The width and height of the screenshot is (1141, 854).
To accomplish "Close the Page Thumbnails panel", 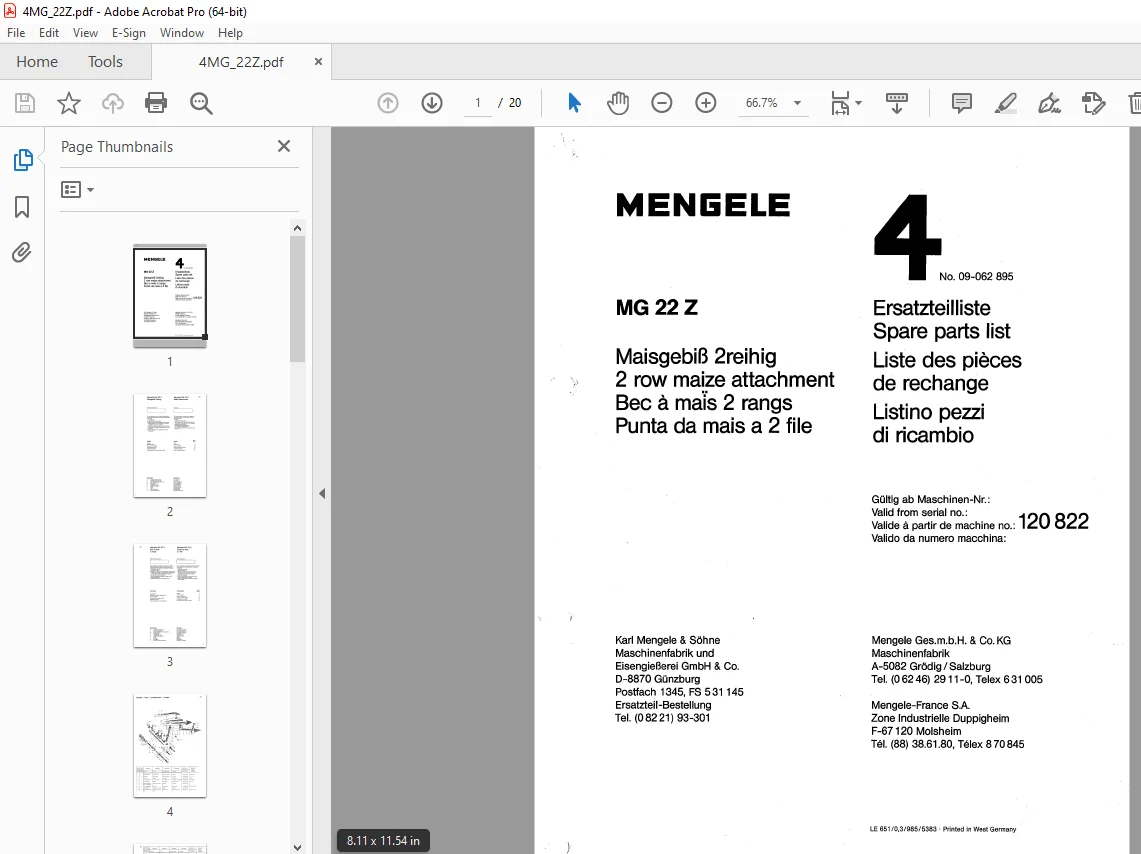I will [x=284, y=146].
